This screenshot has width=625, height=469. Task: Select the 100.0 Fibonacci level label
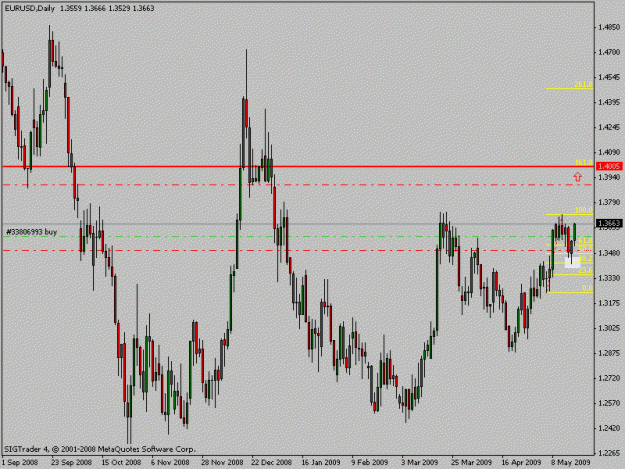584,210
